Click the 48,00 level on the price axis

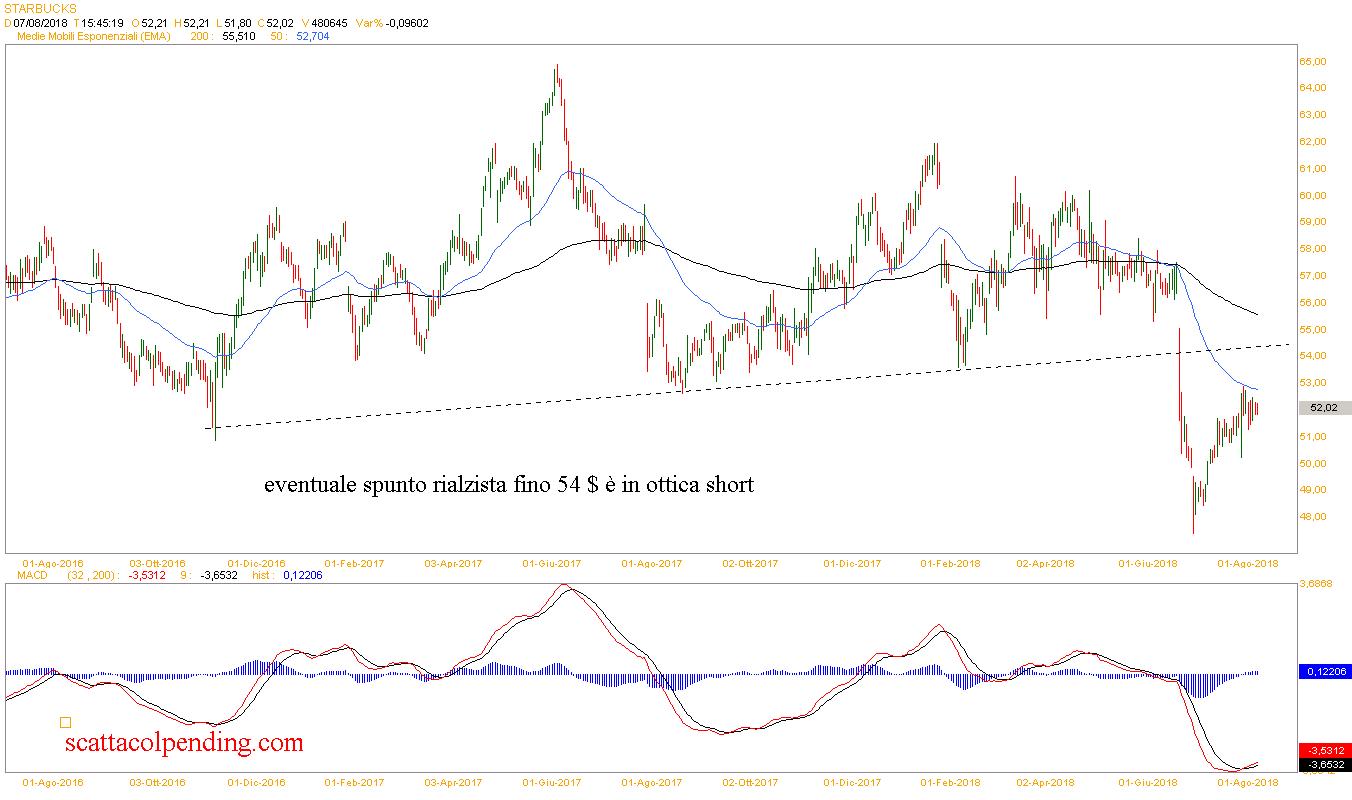click(x=1312, y=516)
